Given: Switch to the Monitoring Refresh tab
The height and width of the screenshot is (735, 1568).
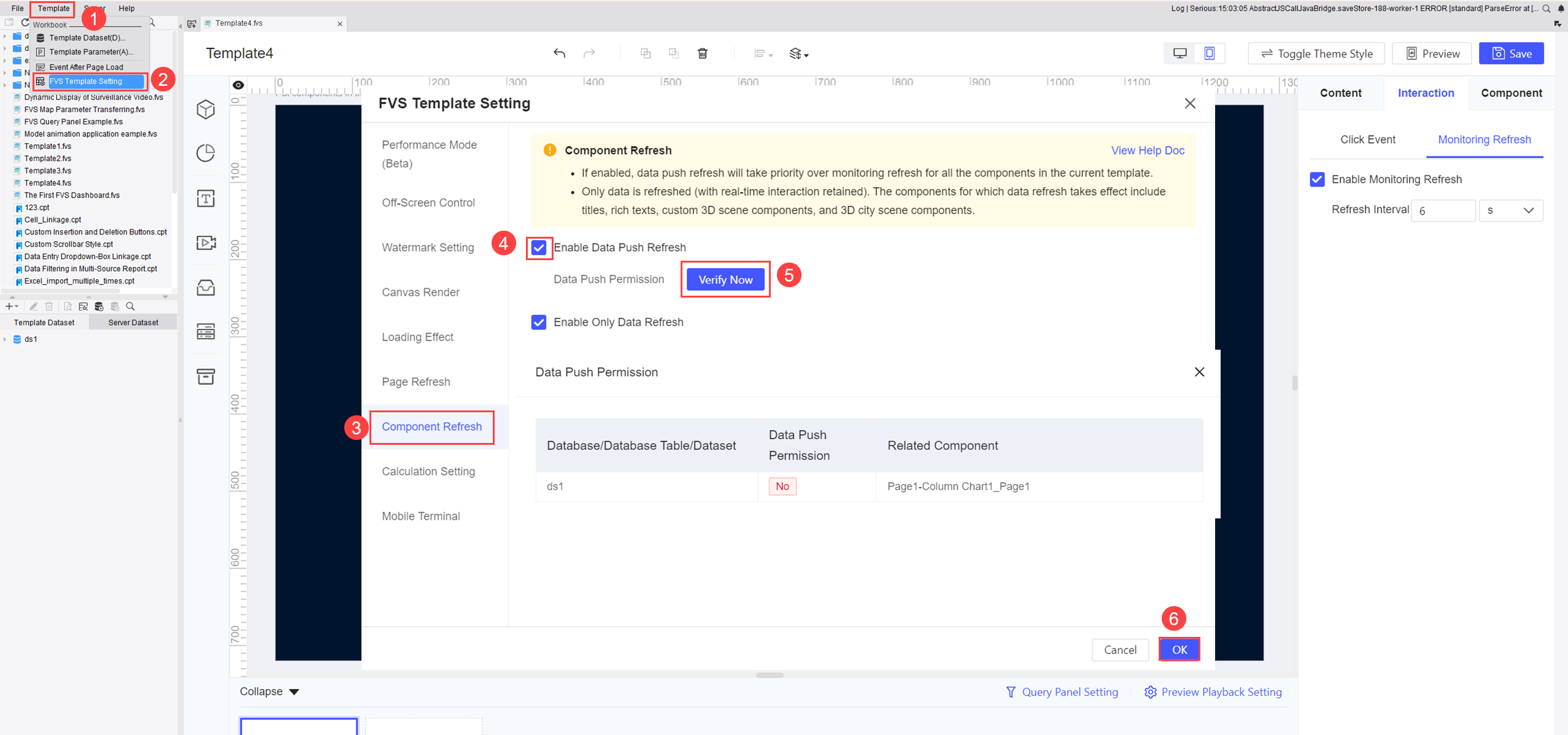Looking at the screenshot, I should 1484,139.
